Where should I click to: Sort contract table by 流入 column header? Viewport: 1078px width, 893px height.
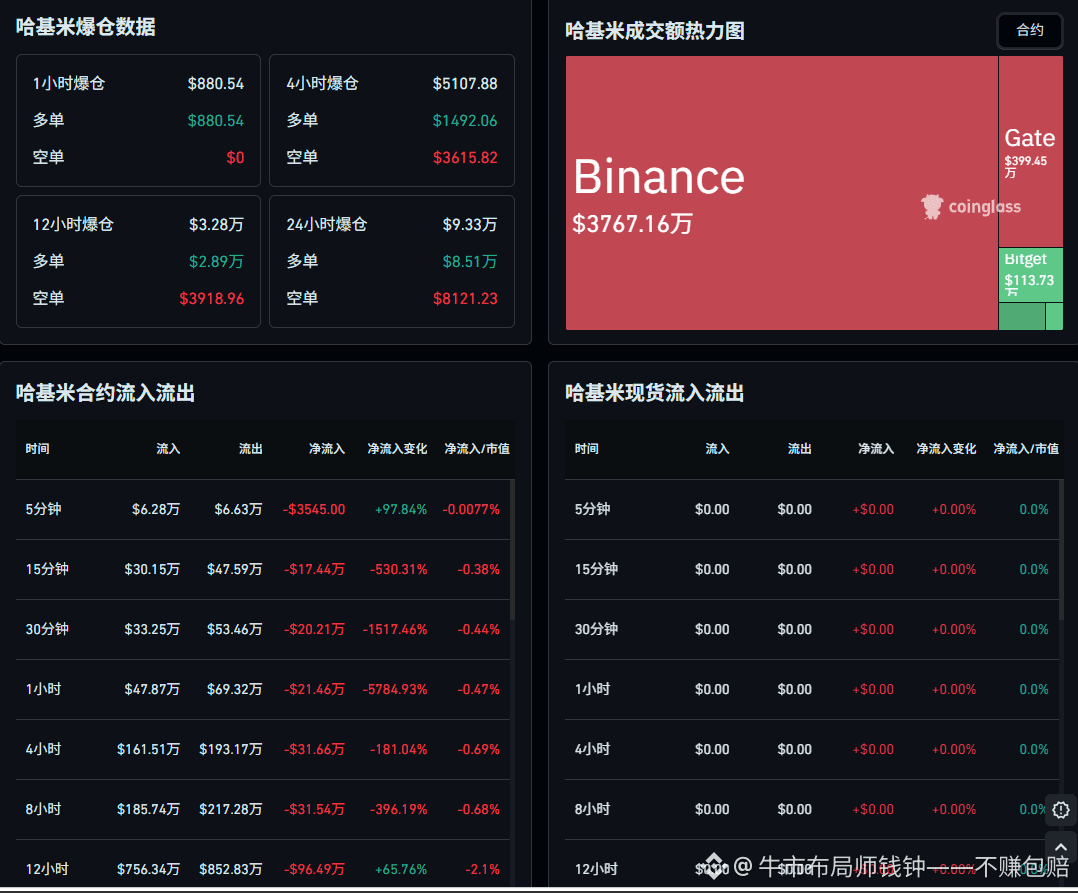pyautogui.click(x=168, y=449)
